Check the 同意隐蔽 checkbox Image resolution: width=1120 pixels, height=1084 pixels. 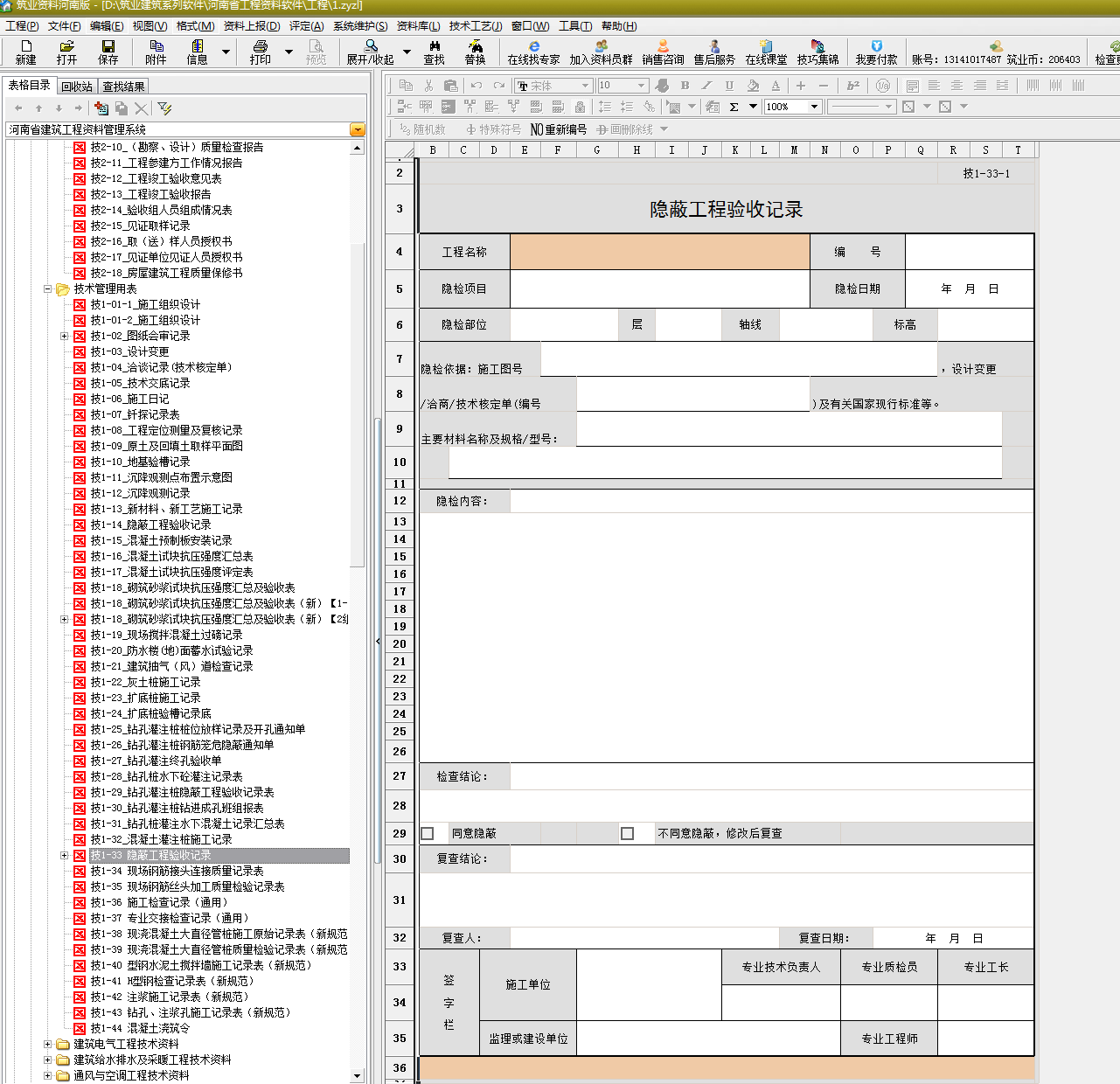(428, 833)
